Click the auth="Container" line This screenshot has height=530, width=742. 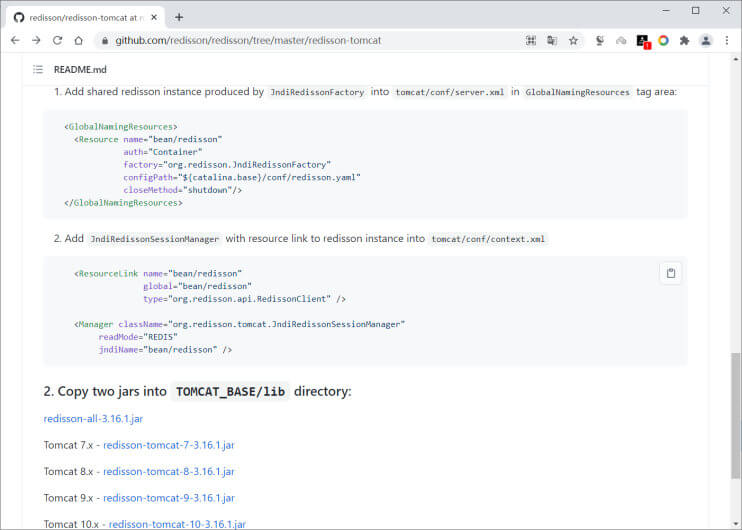pyautogui.click(x=163, y=152)
